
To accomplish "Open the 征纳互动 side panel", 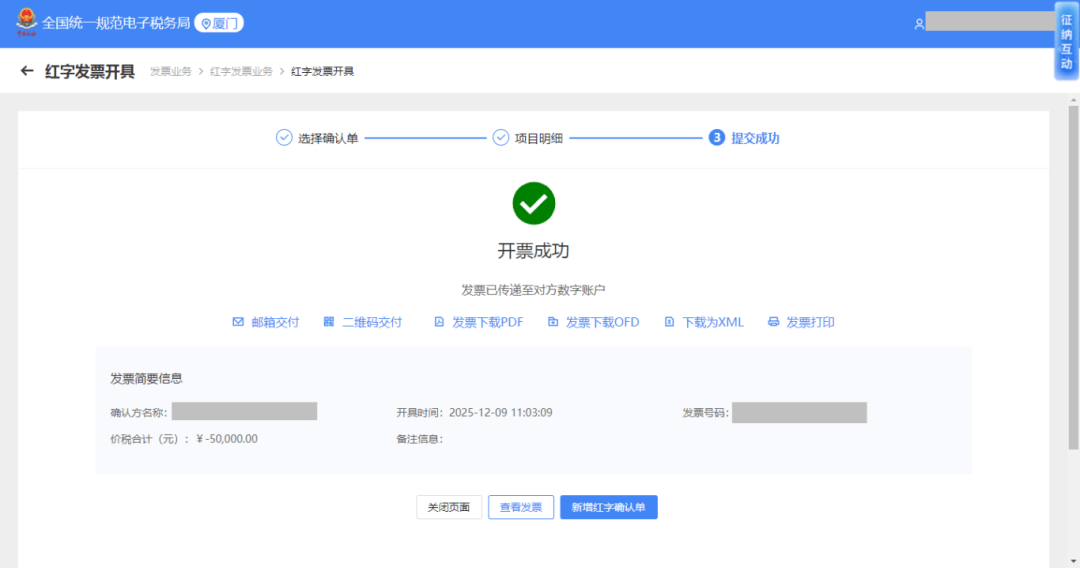I will tap(1066, 42).
